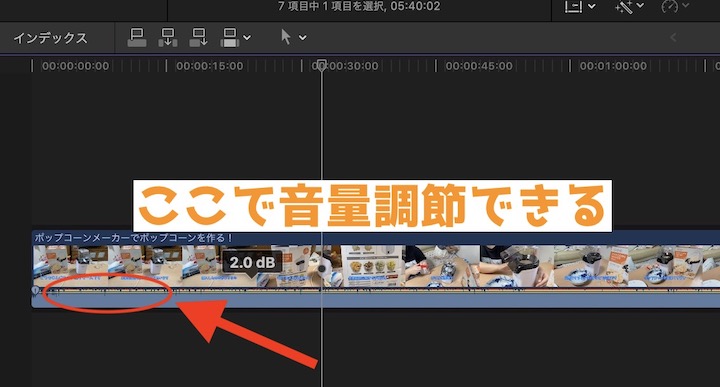This screenshot has width=720, height=387.
Task: Click the fade handle at clip audio start
Action: (35, 290)
